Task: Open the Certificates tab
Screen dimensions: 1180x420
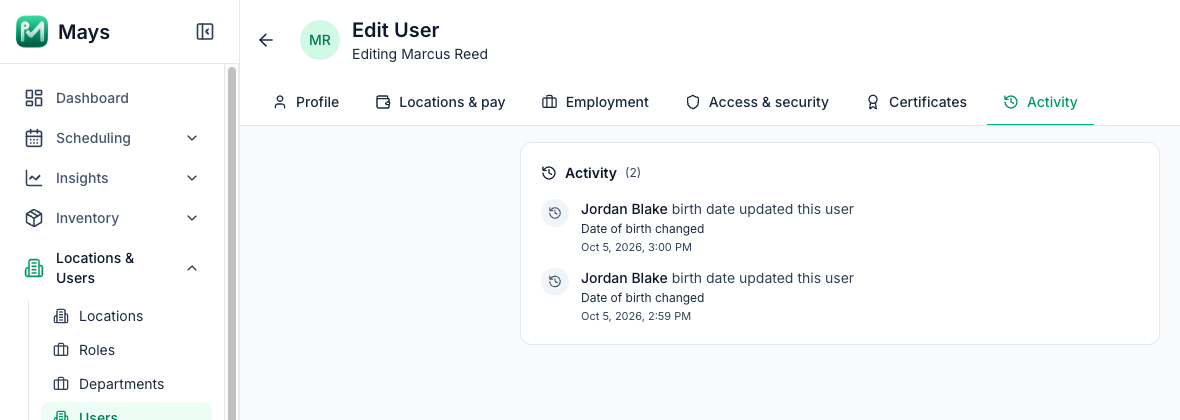Action: [917, 102]
